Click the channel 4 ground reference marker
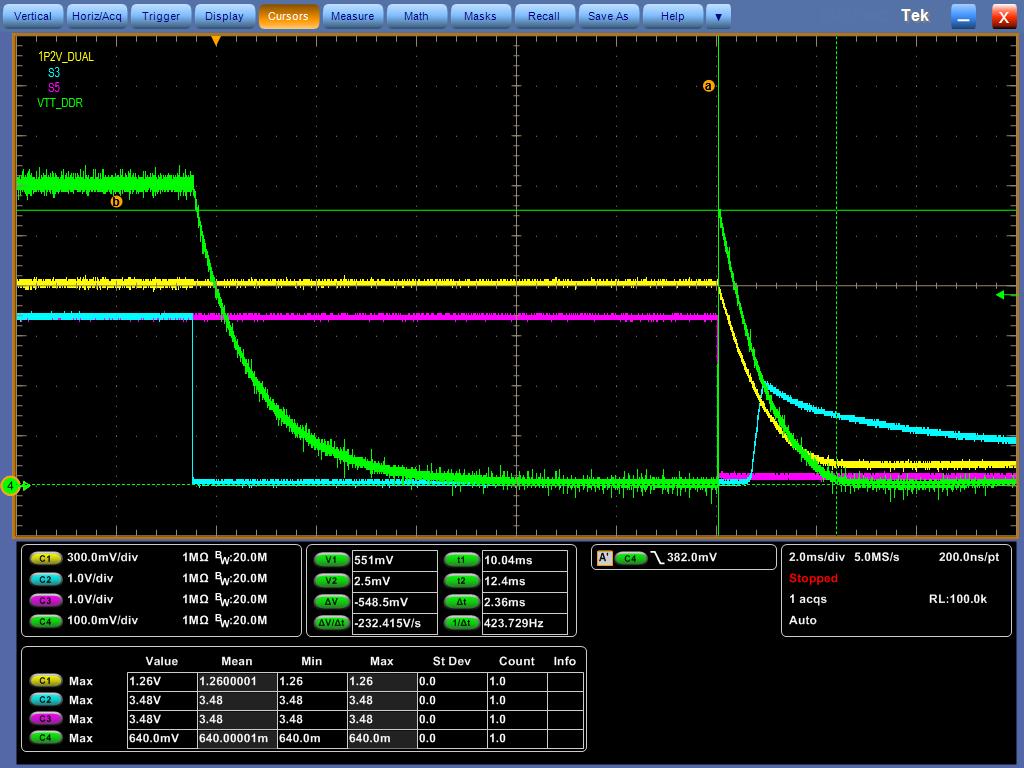This screenshot has width=1024, height=768. pyautogui.click(x=10, y=485)
